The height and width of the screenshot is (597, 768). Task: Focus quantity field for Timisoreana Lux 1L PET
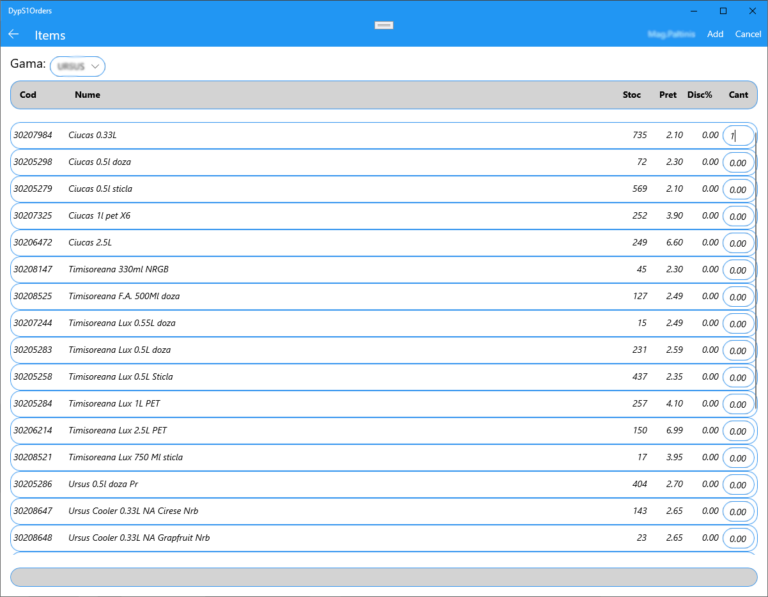(x=738, y=405)
